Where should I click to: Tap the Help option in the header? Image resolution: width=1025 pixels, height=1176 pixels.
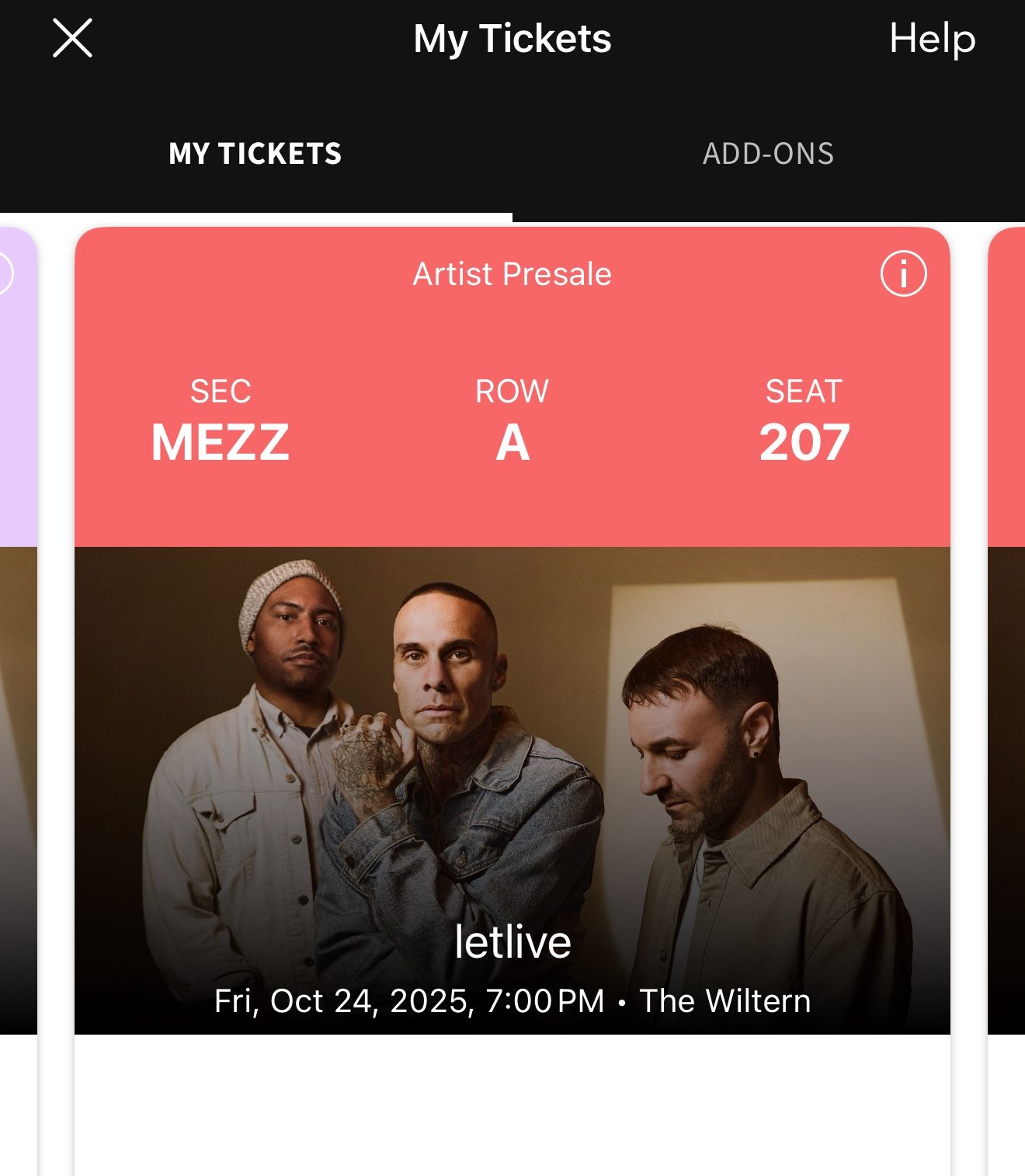[931, 39]
